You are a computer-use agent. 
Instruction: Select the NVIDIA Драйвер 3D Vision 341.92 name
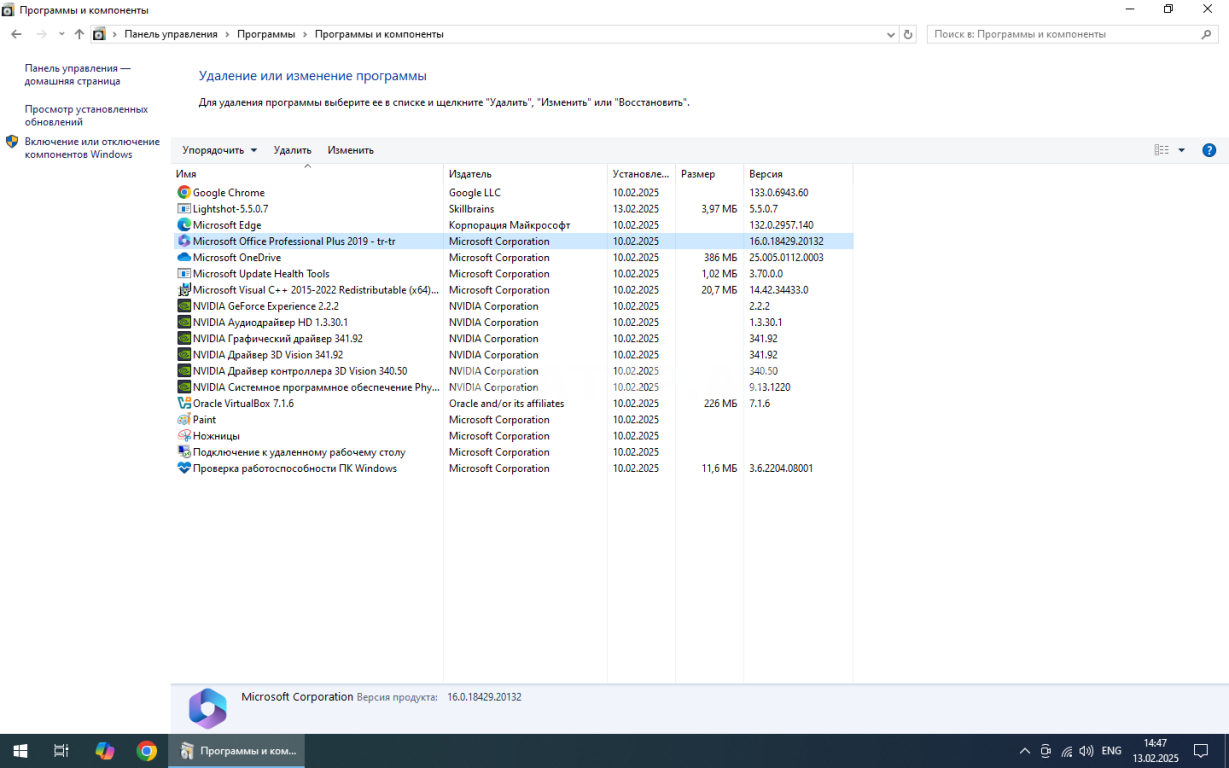pyautogui.click(x=268, y=355)
